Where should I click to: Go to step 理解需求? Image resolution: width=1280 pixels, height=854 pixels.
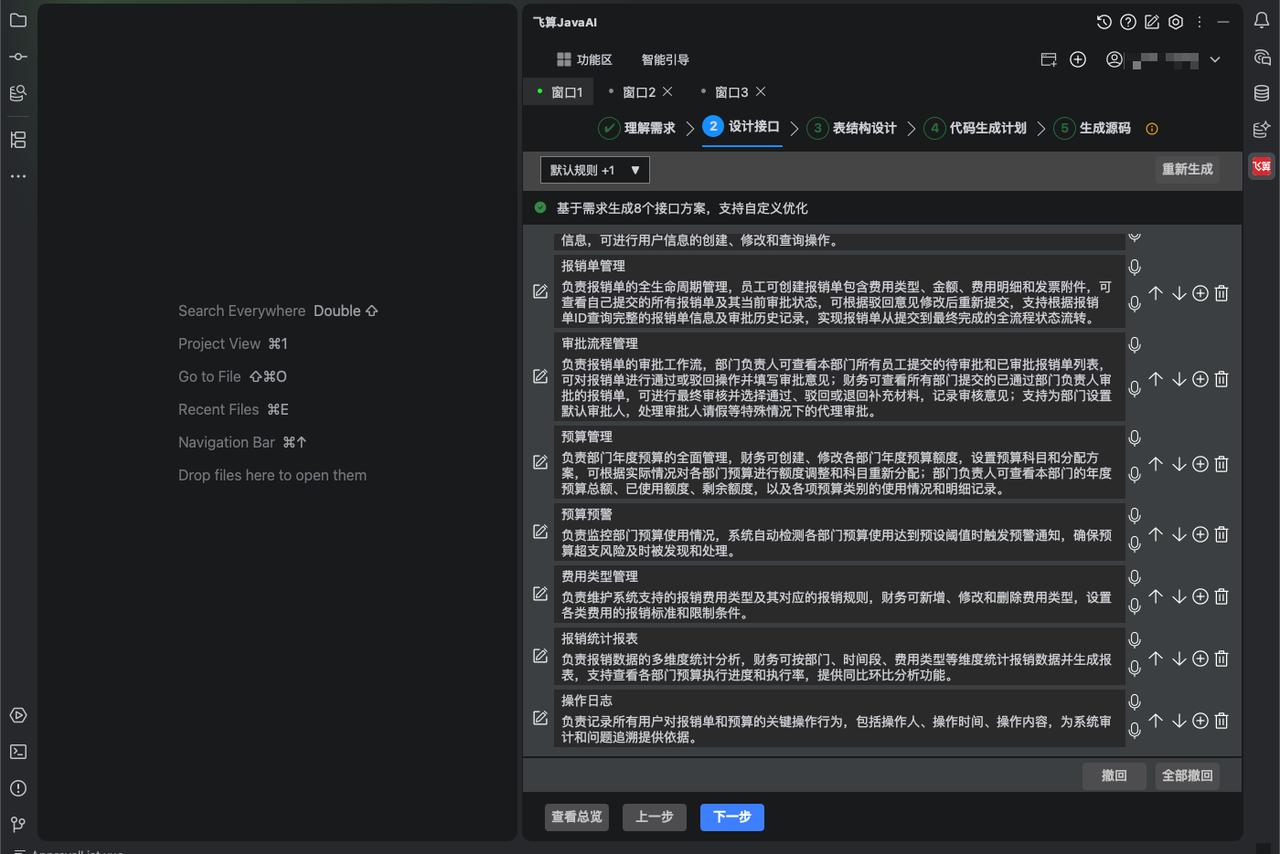coord(637,128)
